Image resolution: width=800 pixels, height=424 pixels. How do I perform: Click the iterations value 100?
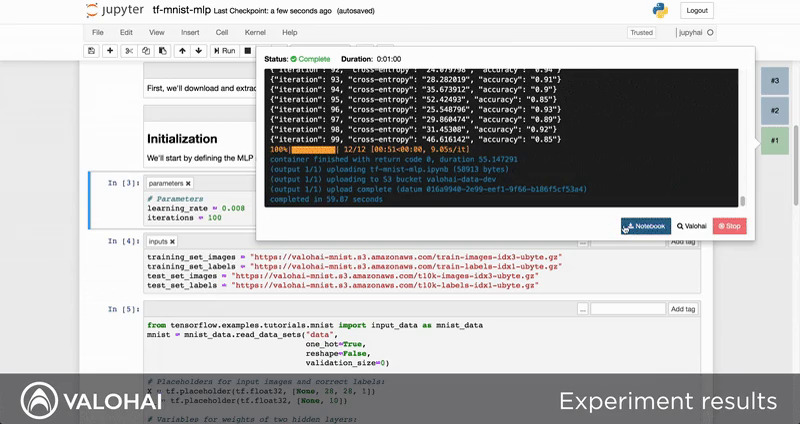(x=214, y=217)
